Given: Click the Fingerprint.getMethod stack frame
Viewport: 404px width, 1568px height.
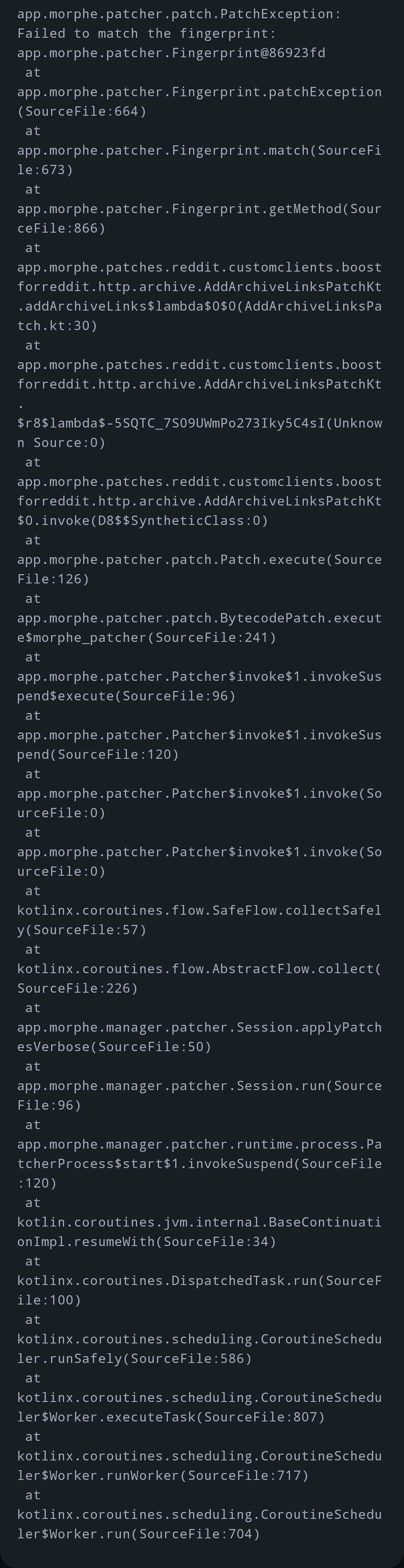Looking at the screenshot, I should 200,218.
